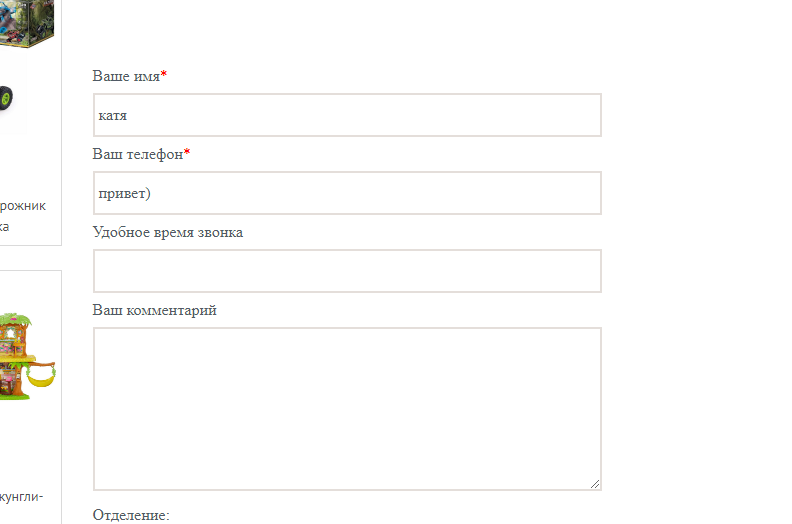792x524 pixels.
Task: Focus the phone field containing "привет)"
Action: click(346, 193)
